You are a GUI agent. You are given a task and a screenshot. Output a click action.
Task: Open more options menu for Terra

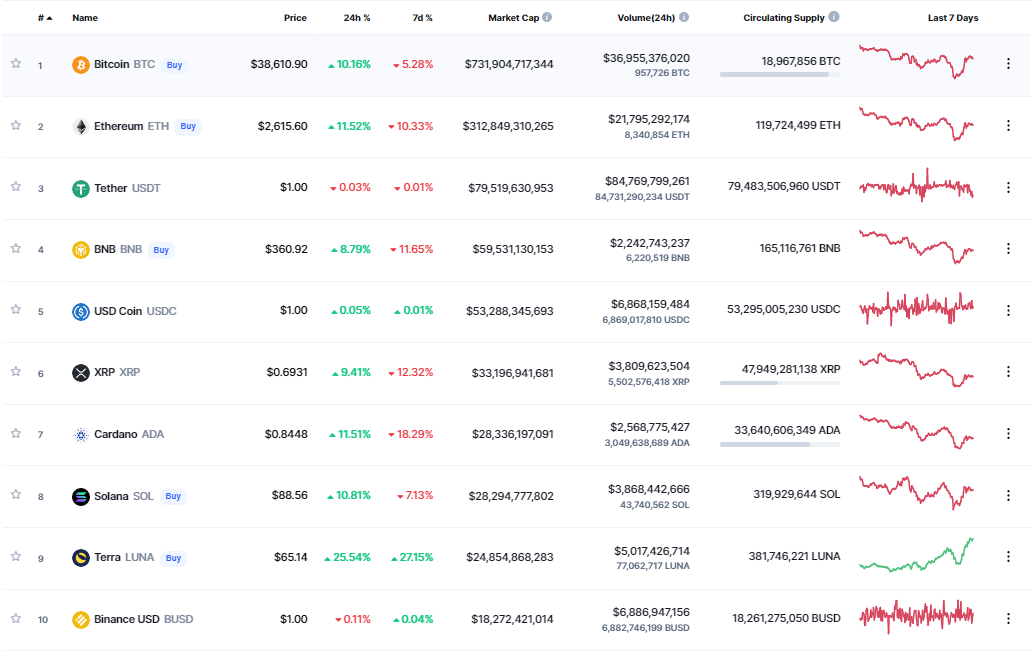tap(1008, 557)
